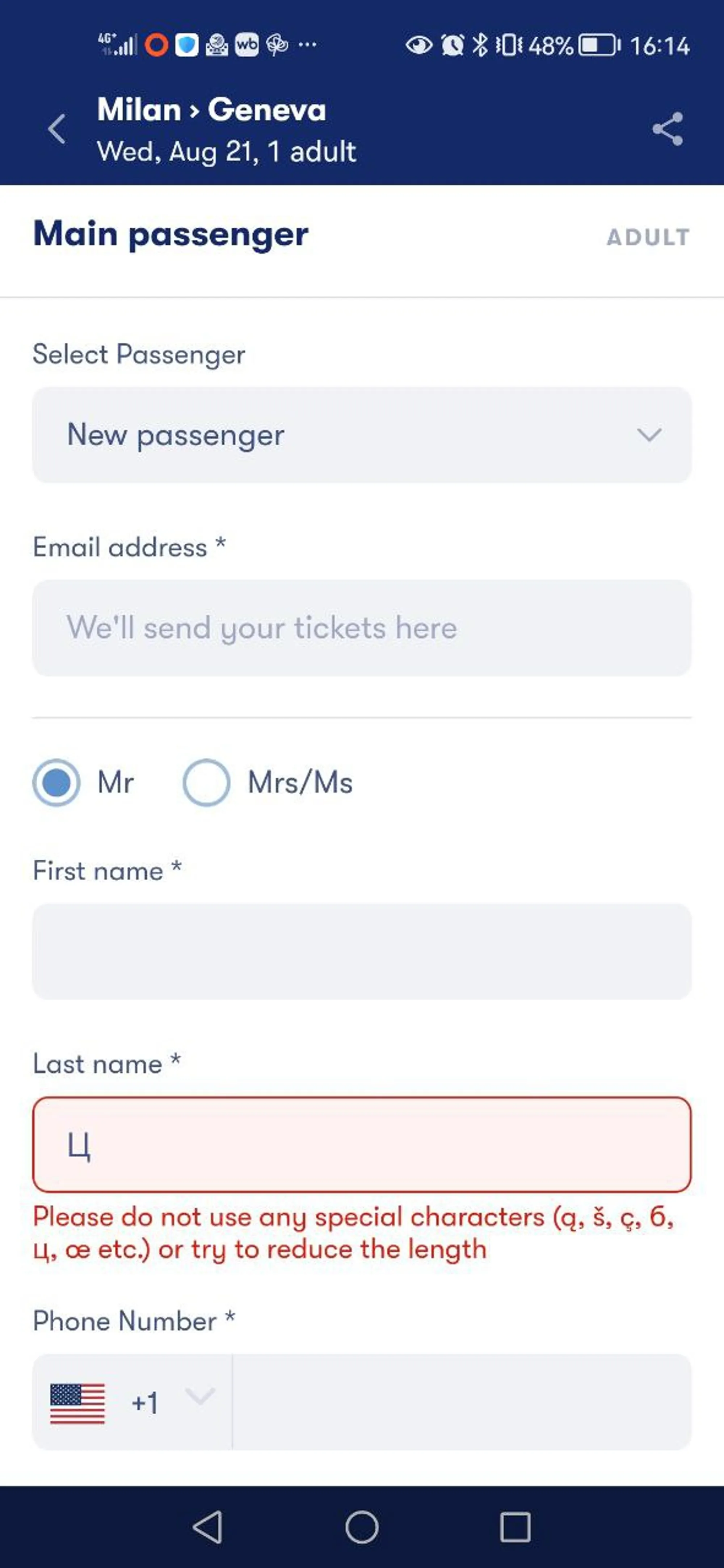The height and width of the screenshot is (1568, 724).
Task: Tap the United States flag icon
Action: (77, 1403)
